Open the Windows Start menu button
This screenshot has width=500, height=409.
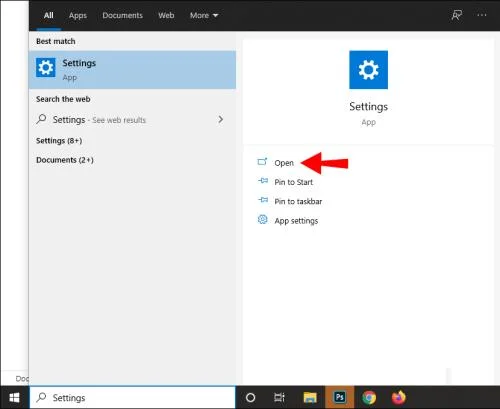point(14,397)
